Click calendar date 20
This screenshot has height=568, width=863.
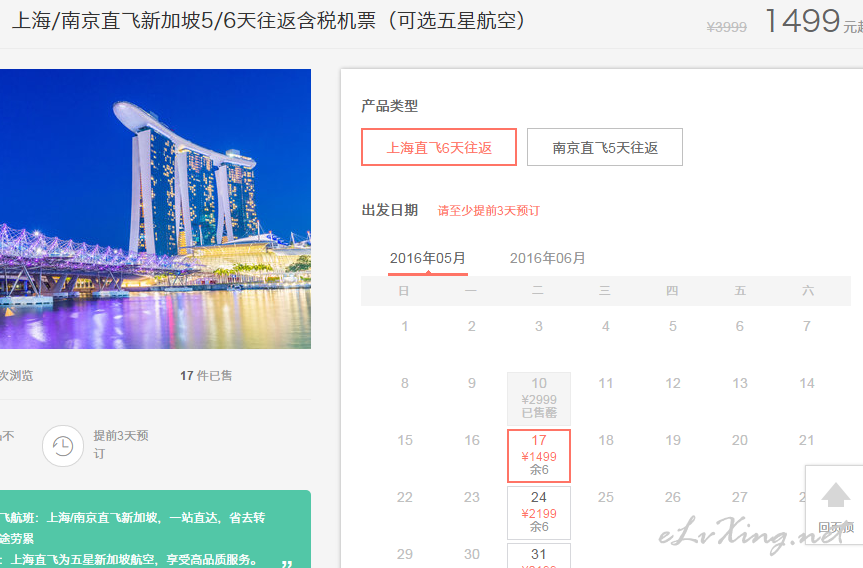(x=740, y=440)
